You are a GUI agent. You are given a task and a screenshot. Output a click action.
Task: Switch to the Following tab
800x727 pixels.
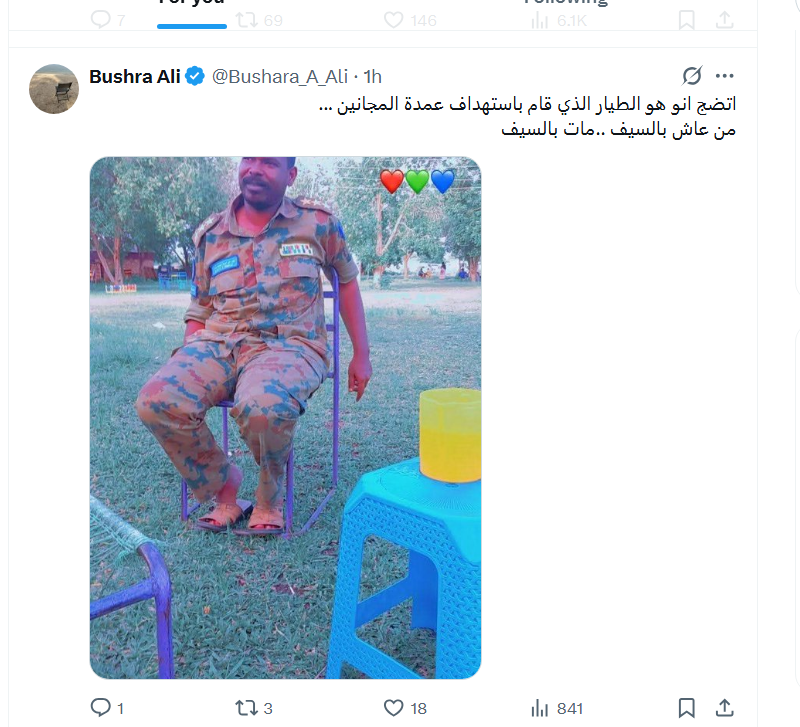point(566,4)
